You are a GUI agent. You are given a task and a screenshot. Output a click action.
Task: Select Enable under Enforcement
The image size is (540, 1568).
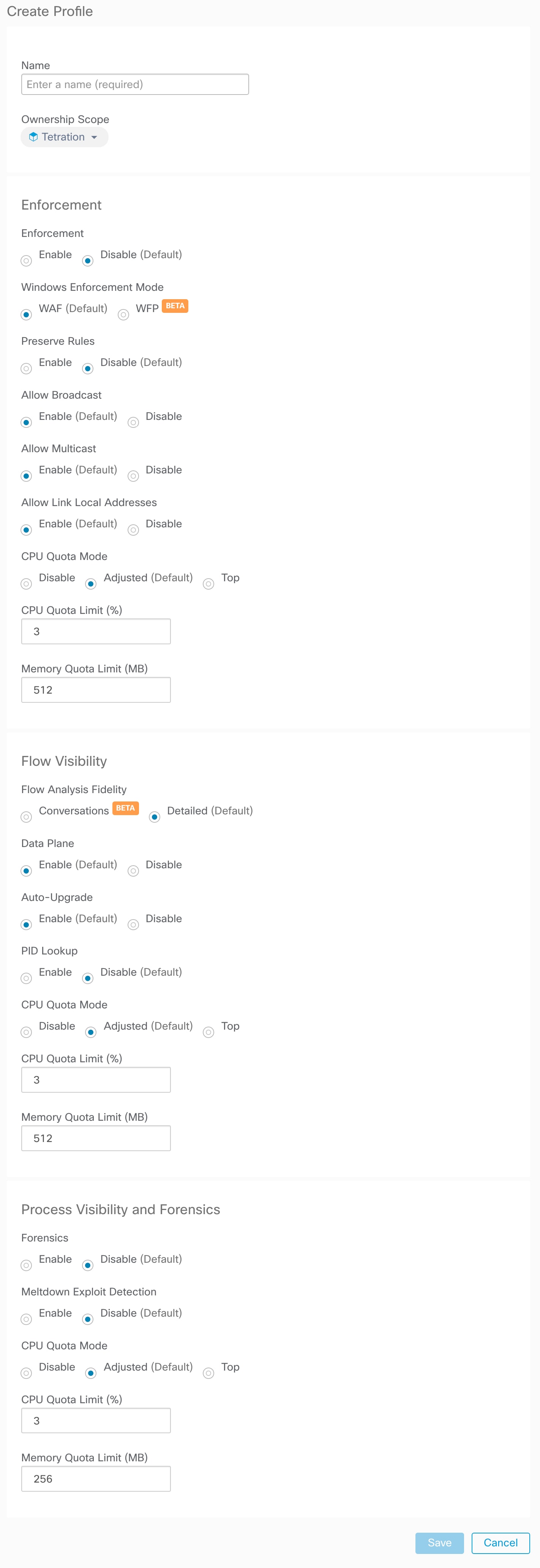click(26, 261)
